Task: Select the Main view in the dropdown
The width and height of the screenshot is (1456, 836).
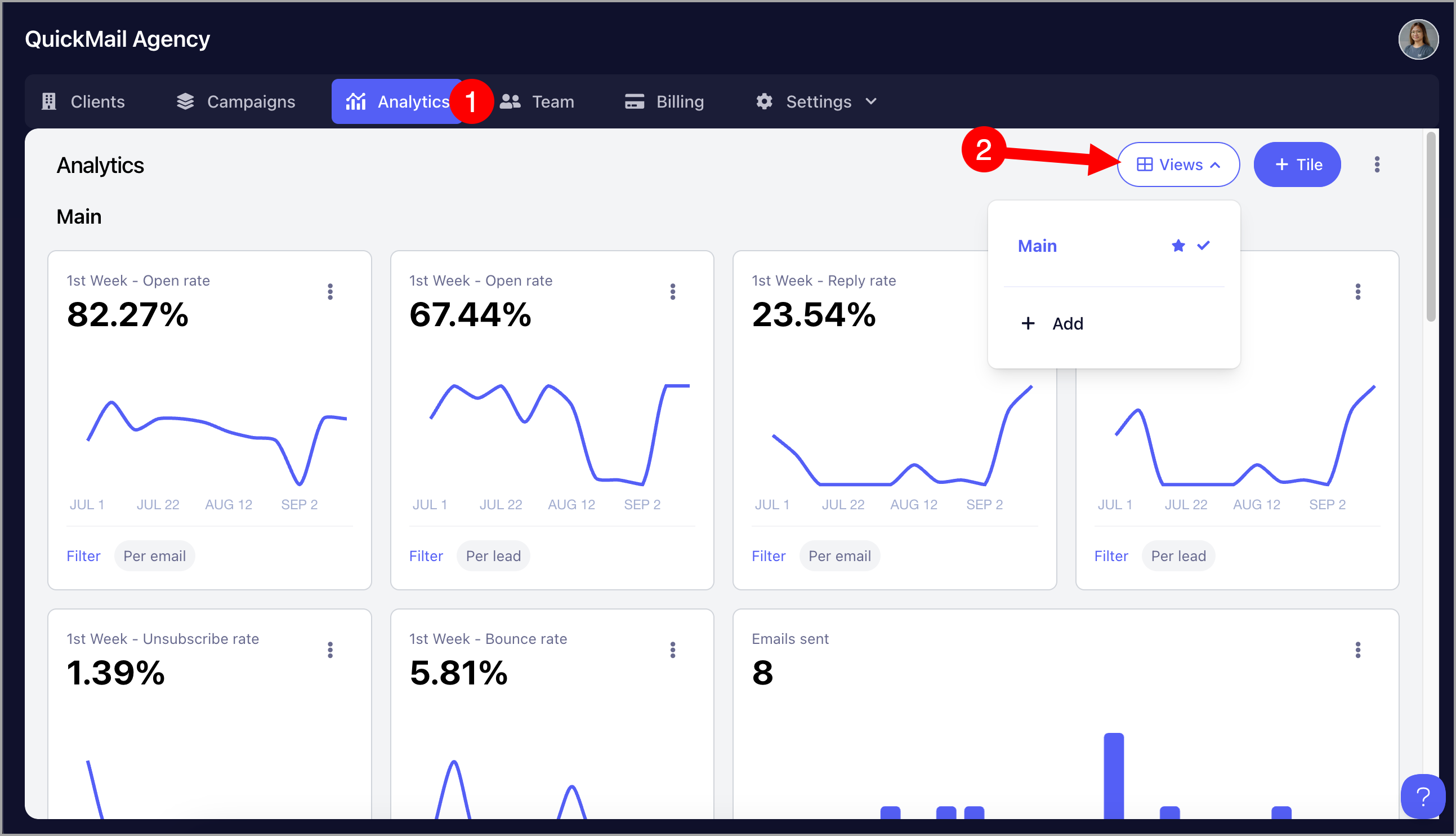Action: pos(1114,246)
